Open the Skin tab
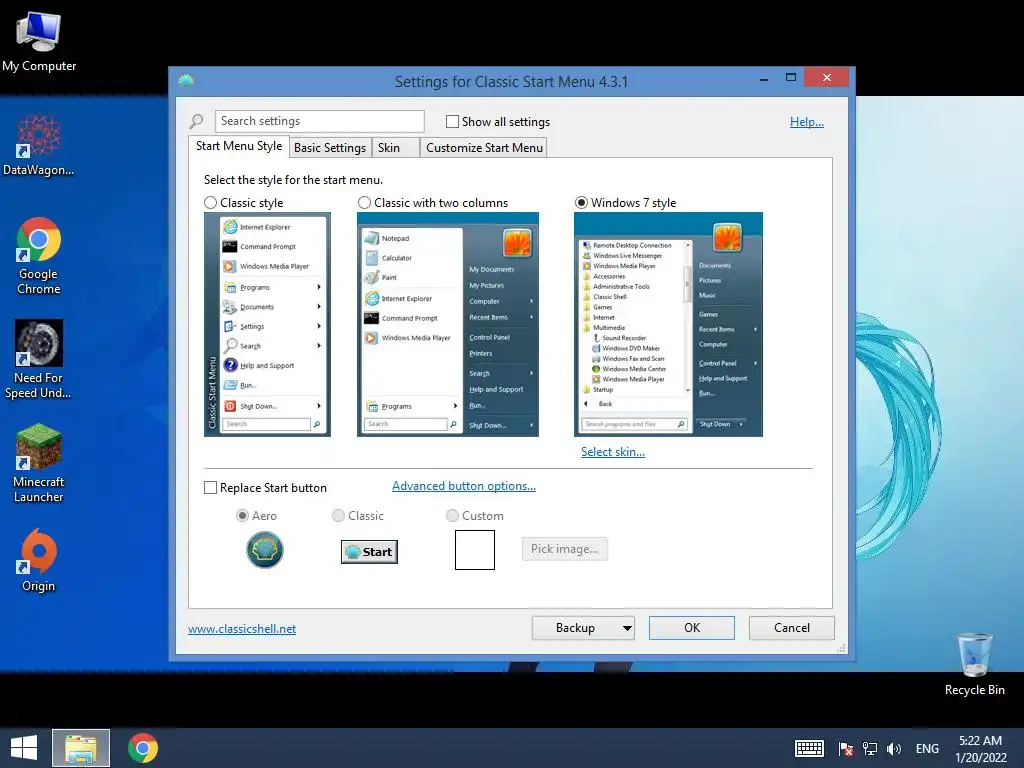The image size is (1024, 768). pyautogui.click(x=395, y=148)
